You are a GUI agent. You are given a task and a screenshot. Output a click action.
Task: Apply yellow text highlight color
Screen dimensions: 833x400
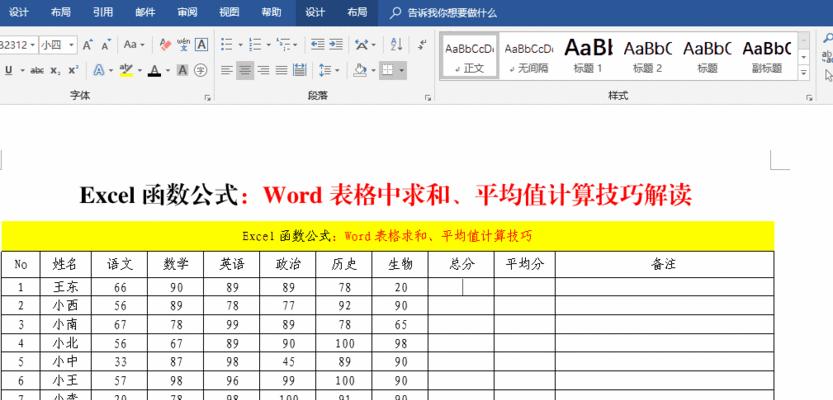[126, 70]
